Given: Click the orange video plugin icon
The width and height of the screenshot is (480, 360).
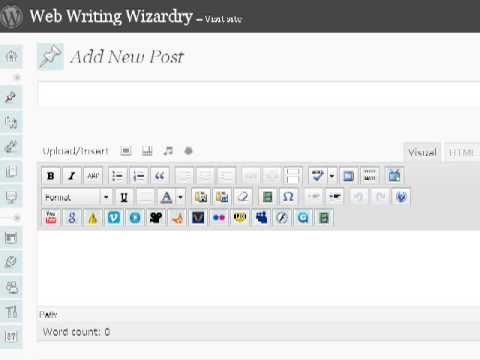Looking at the screenshot, I should 177,218.
